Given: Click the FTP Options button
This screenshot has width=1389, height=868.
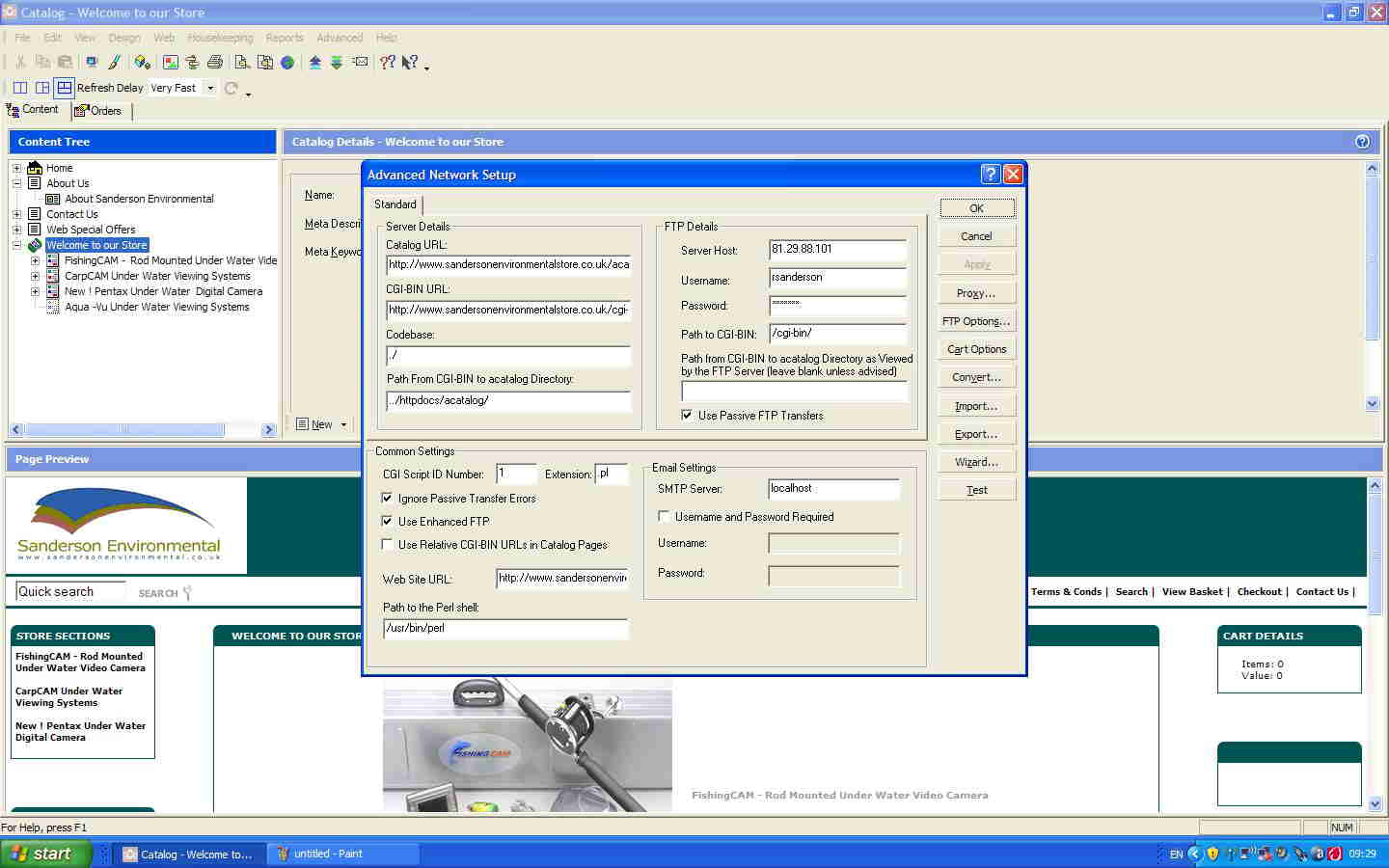Looking at the screenshot, I should [x=976, y=321].
